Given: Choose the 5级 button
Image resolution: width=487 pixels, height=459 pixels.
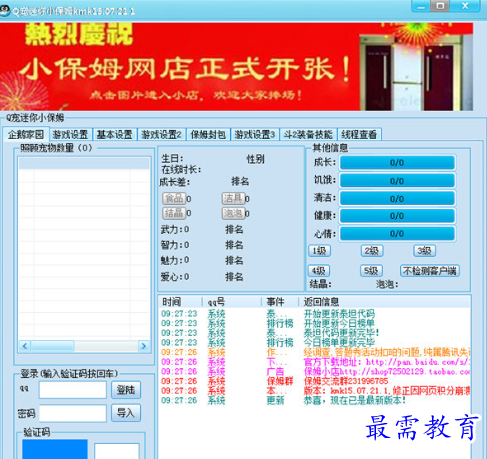Looking at the screenshot, I should [x=371, y=271].
